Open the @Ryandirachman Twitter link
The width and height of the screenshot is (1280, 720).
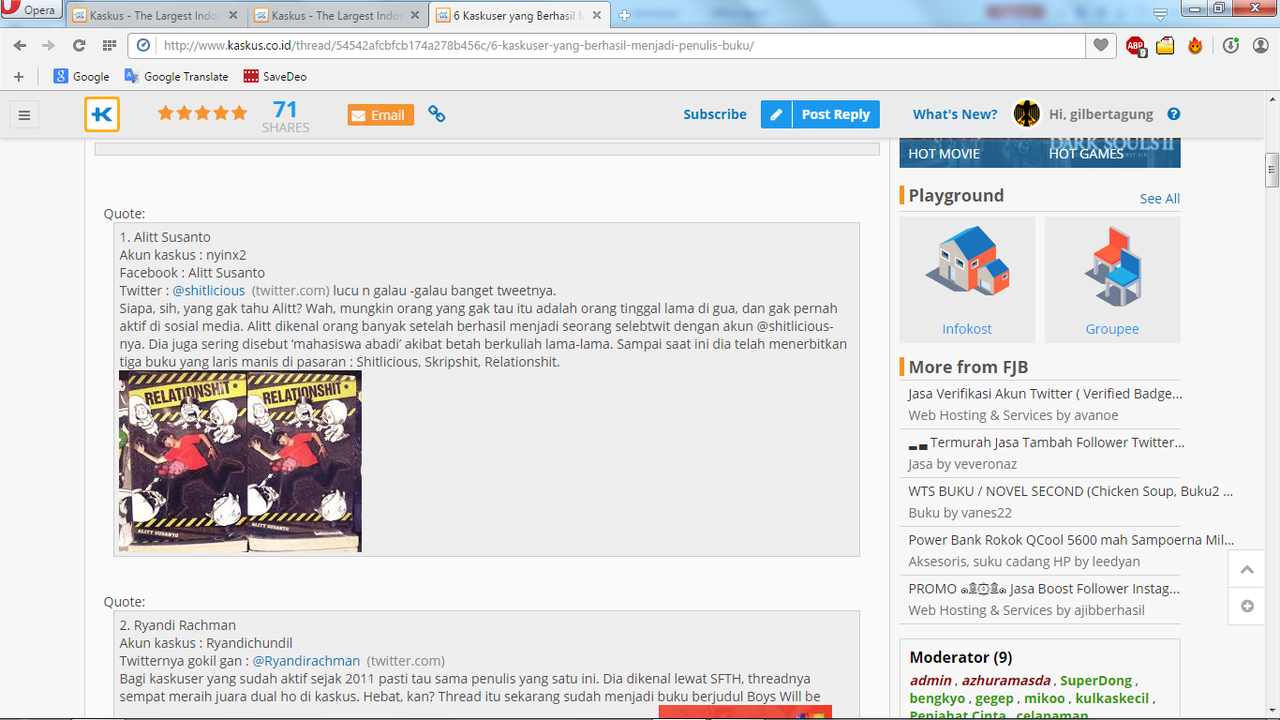[306, 660]
